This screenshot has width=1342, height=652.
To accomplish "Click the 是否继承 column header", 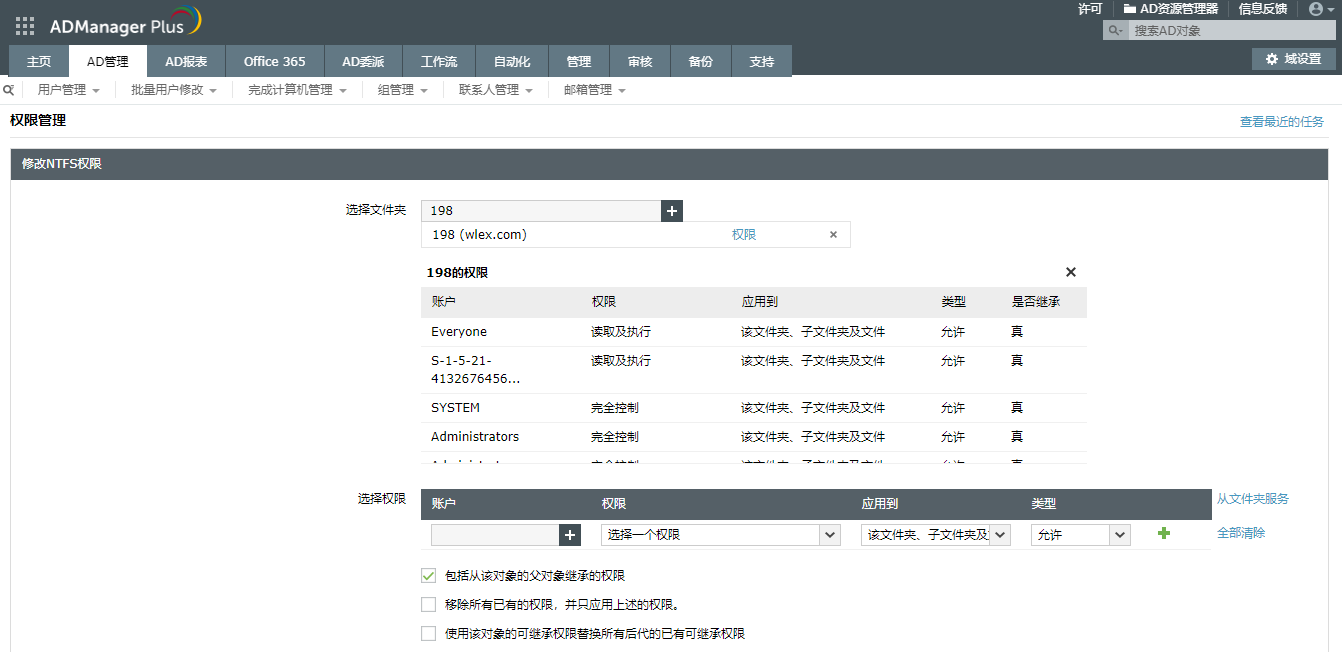I will coord(1036,302).
